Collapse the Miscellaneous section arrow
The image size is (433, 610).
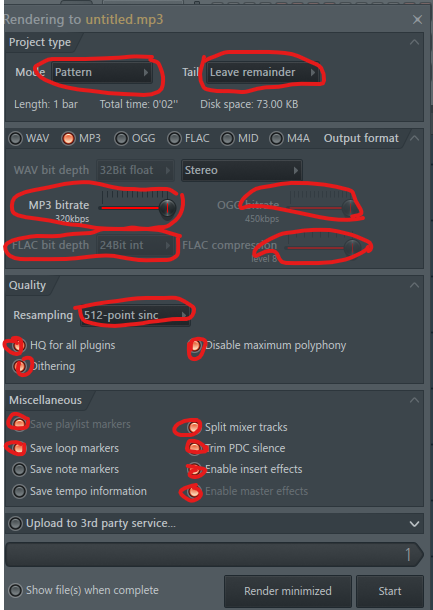(x=414, y=400)
